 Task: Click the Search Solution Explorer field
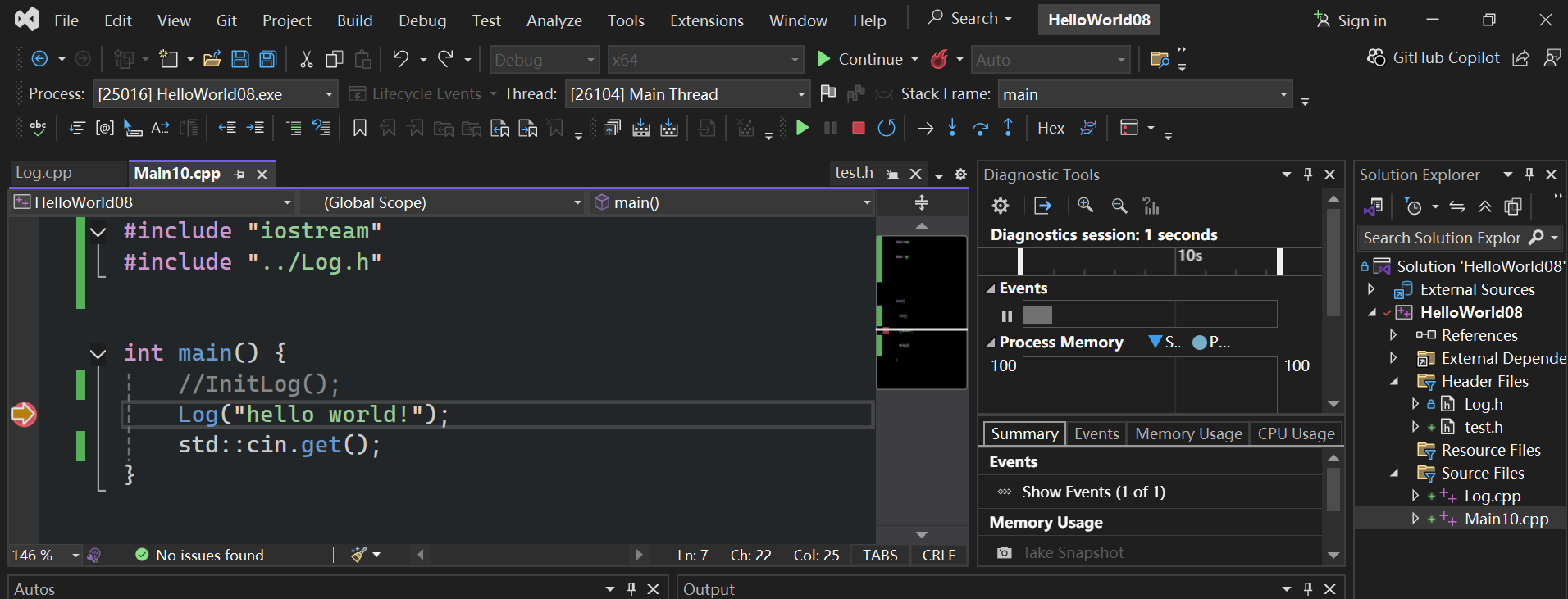[1441, 238]
